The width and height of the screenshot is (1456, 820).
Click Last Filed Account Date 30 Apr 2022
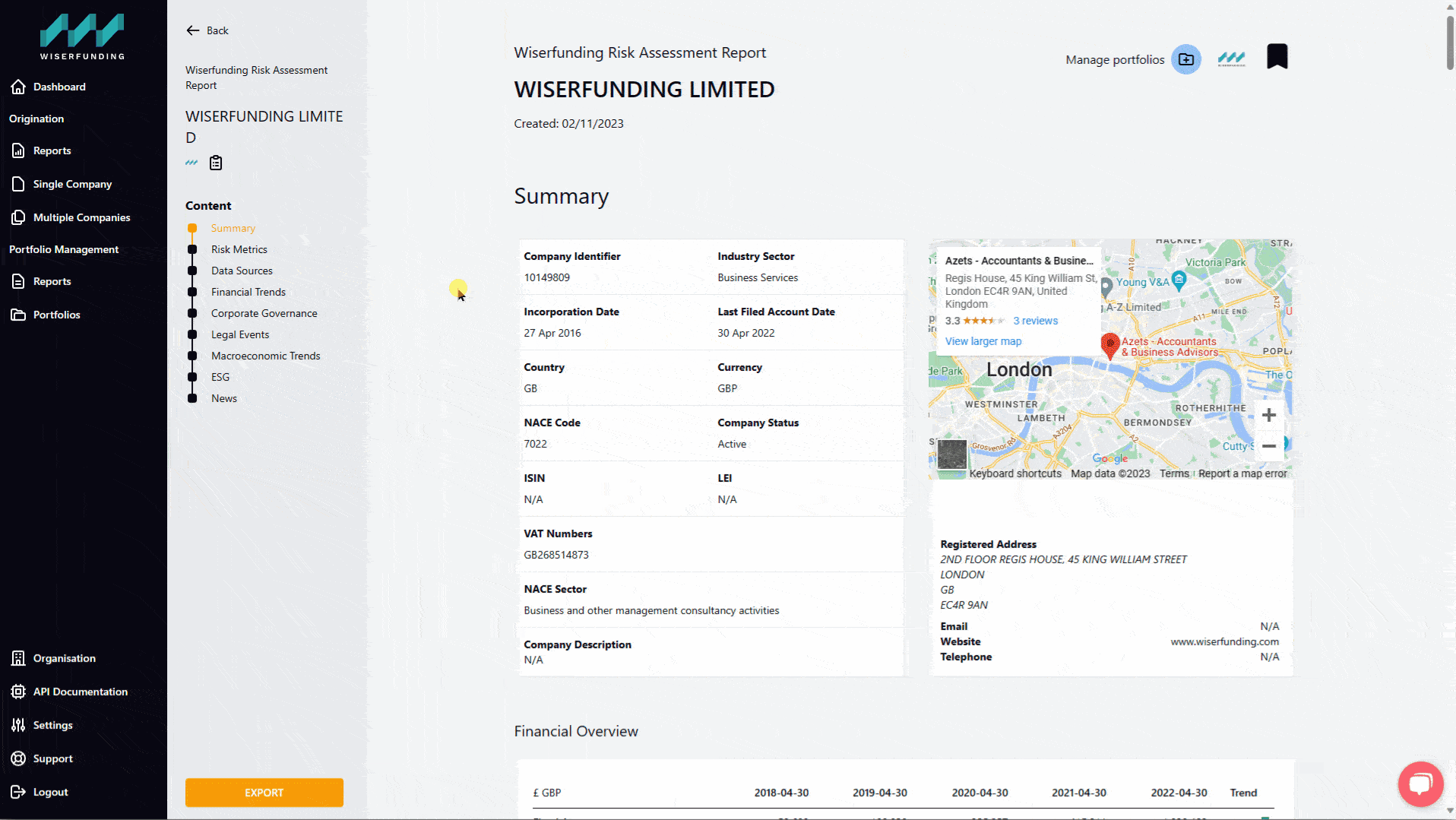[x=746, y=333]
